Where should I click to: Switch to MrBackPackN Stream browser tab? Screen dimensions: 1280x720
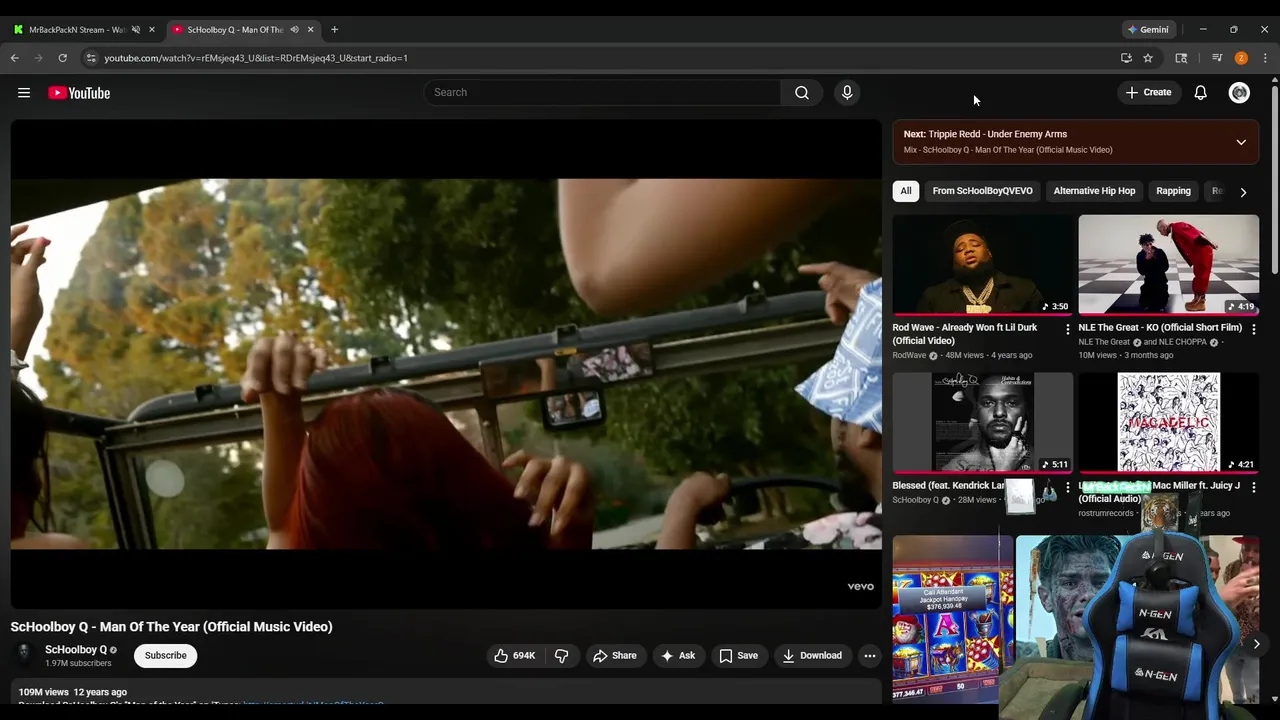coord(82,30)
